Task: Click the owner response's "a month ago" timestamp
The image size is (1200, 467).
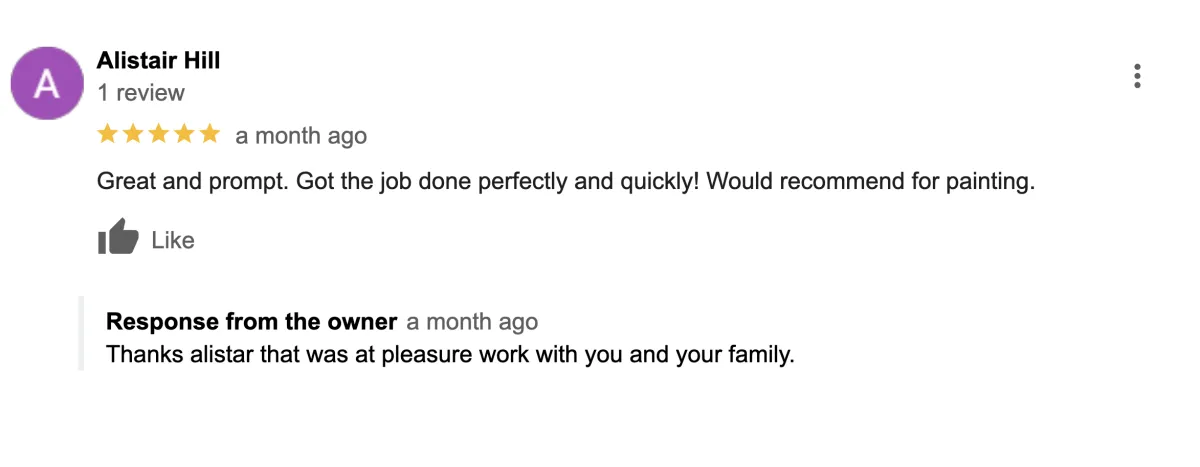Action: pyautogui.click(x=472, y=322)
